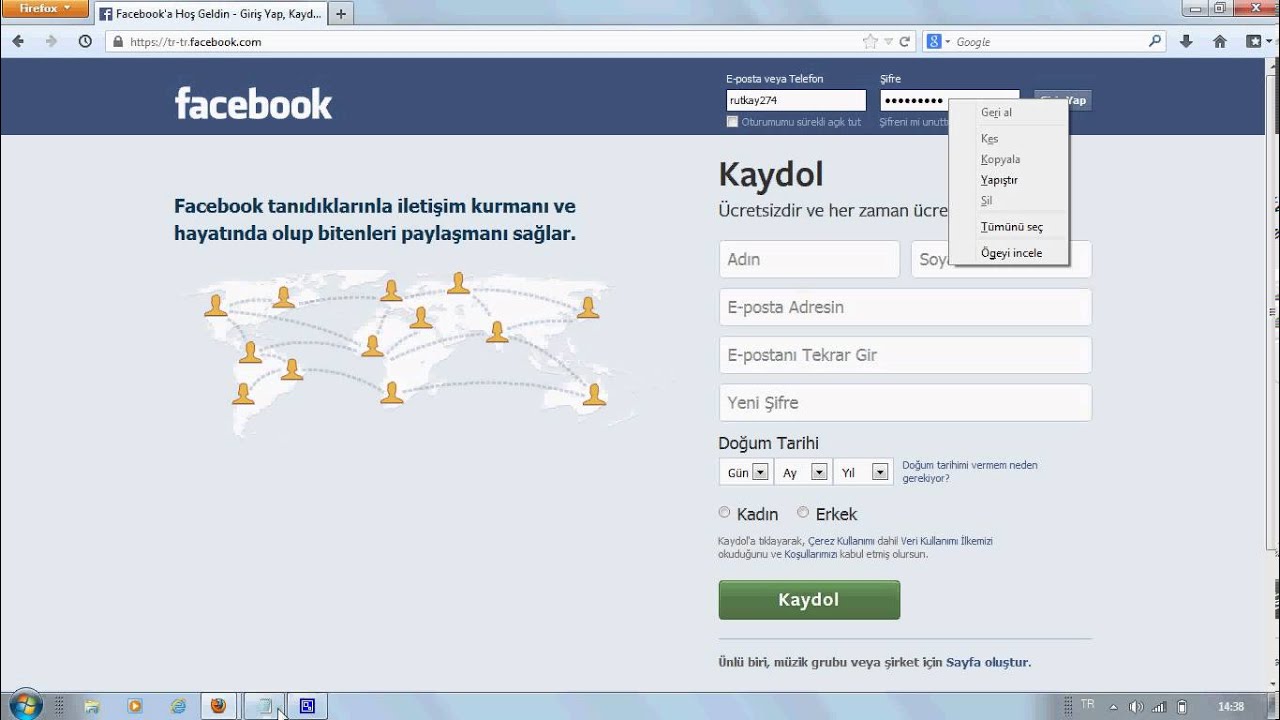This screenshot has height=720, width=1280.
Task: Select the Facebook'a Hoş Geldin tab
Action: click(211, 14)
